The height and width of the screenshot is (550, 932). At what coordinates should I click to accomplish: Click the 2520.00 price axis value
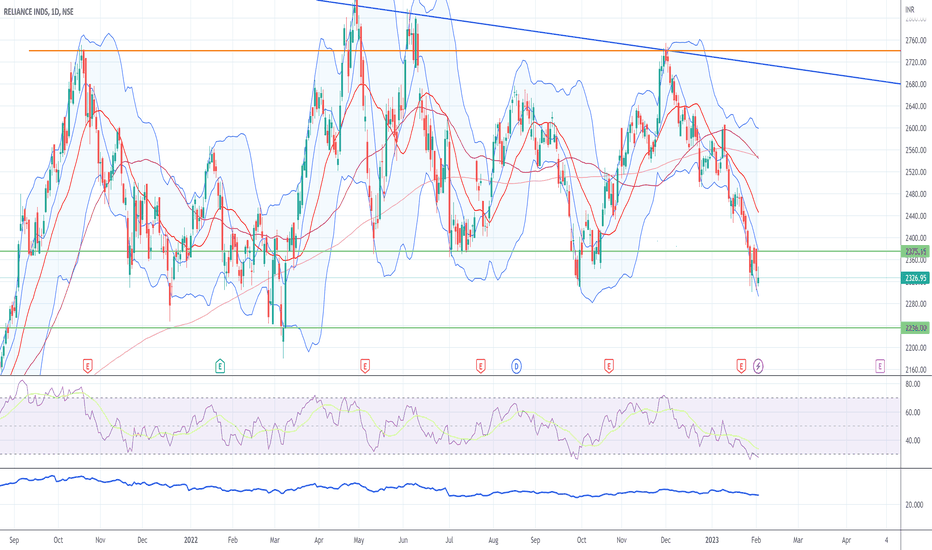click(916, 172)
